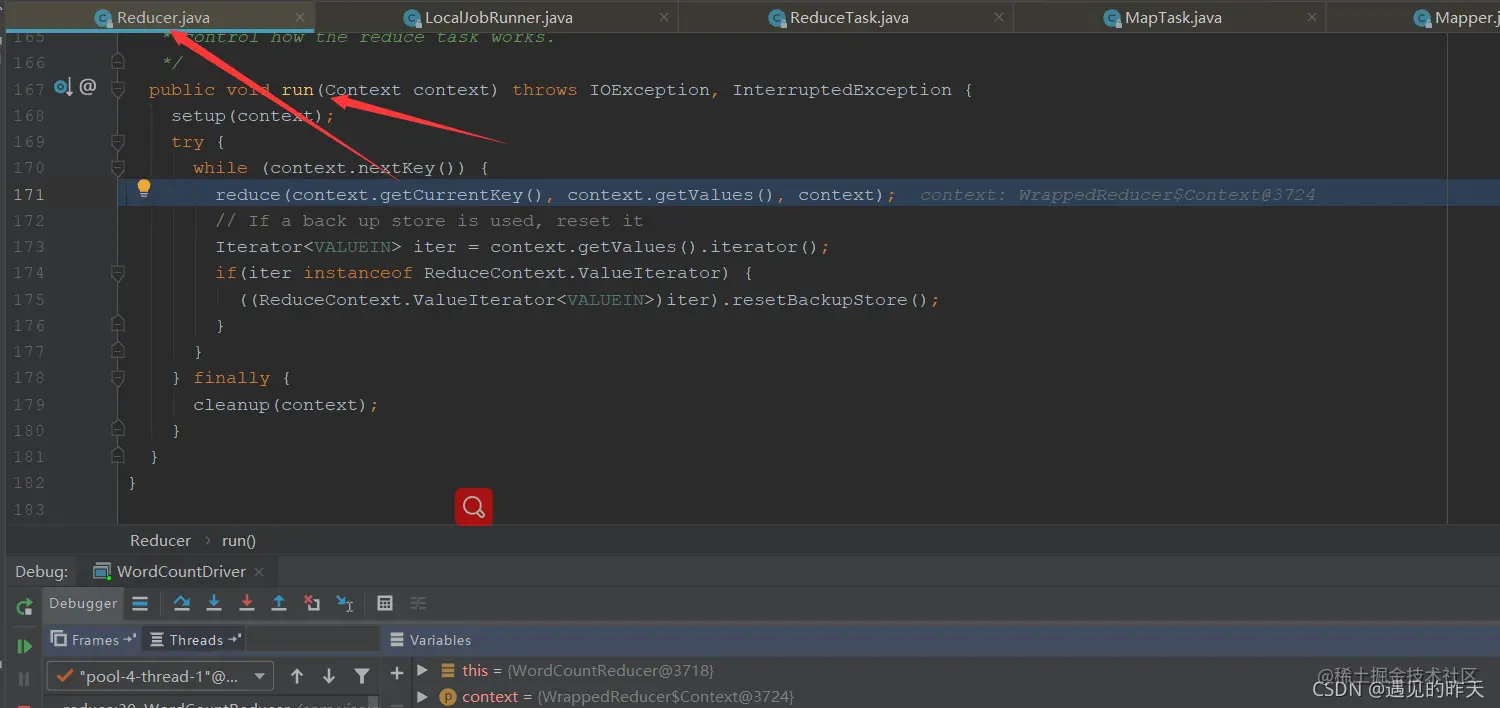Click the '{WordCountReducer@3718}' variable value
Image resolution: width=1500 pixels, height=708 pixels.
610,670
